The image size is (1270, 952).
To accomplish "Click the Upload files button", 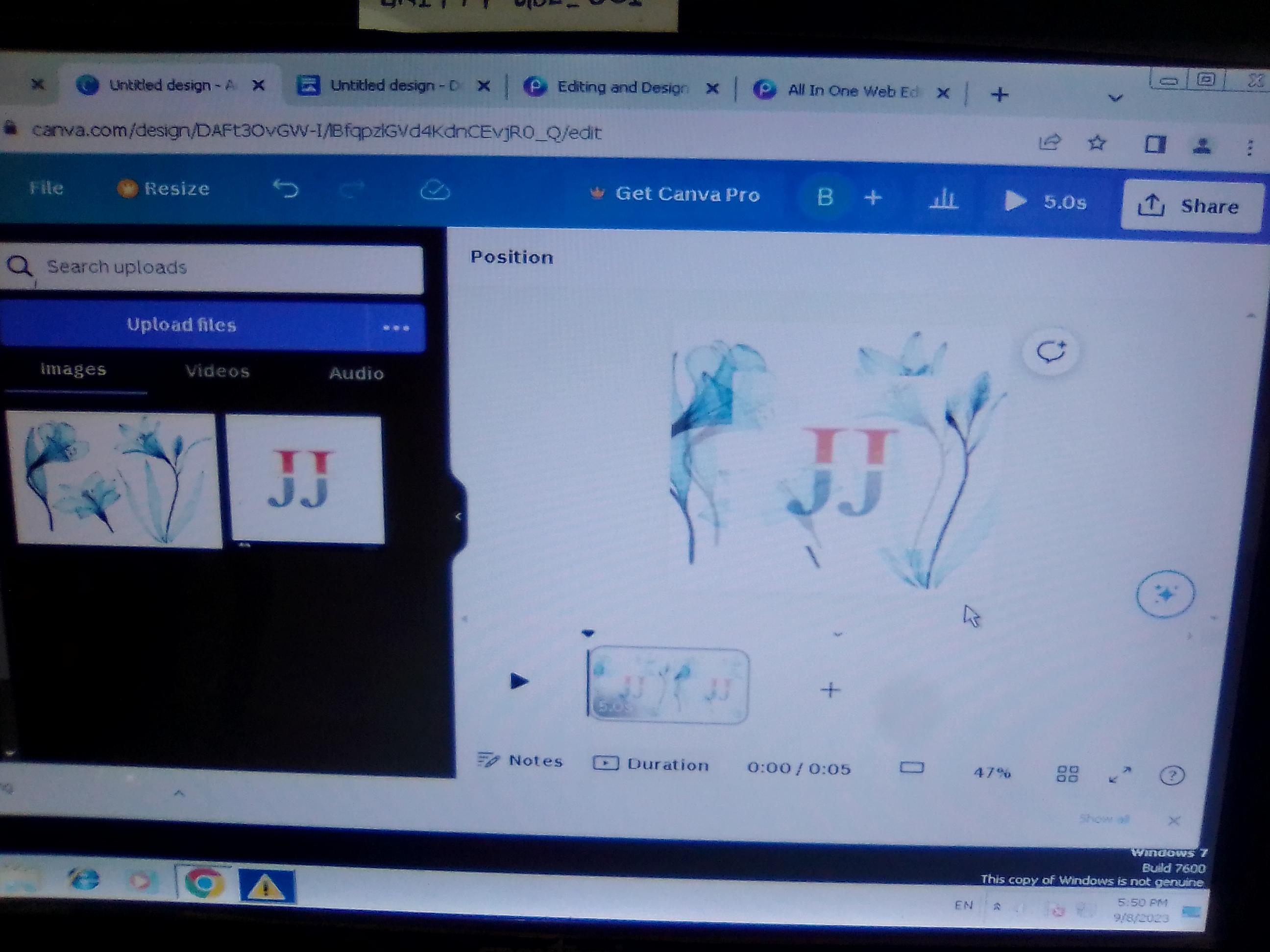I will (181, 325).
